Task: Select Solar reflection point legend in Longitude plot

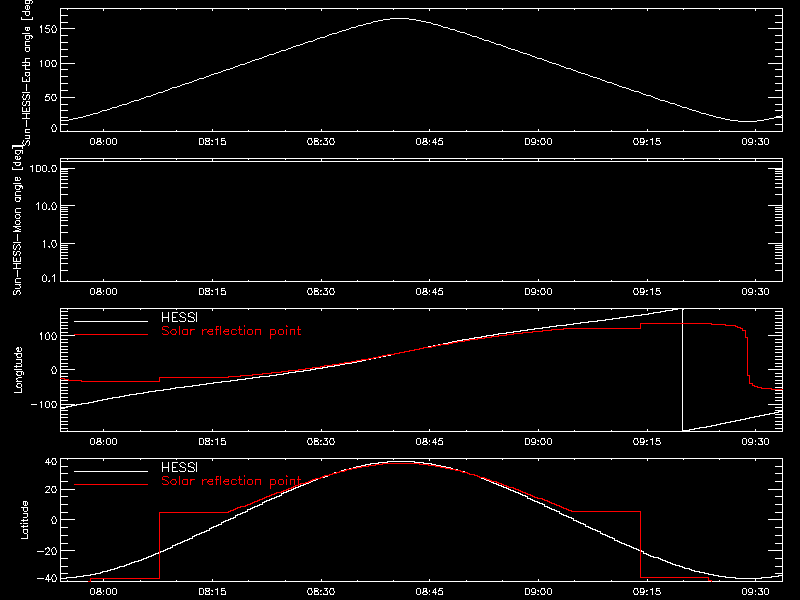Action: point(231,331)
